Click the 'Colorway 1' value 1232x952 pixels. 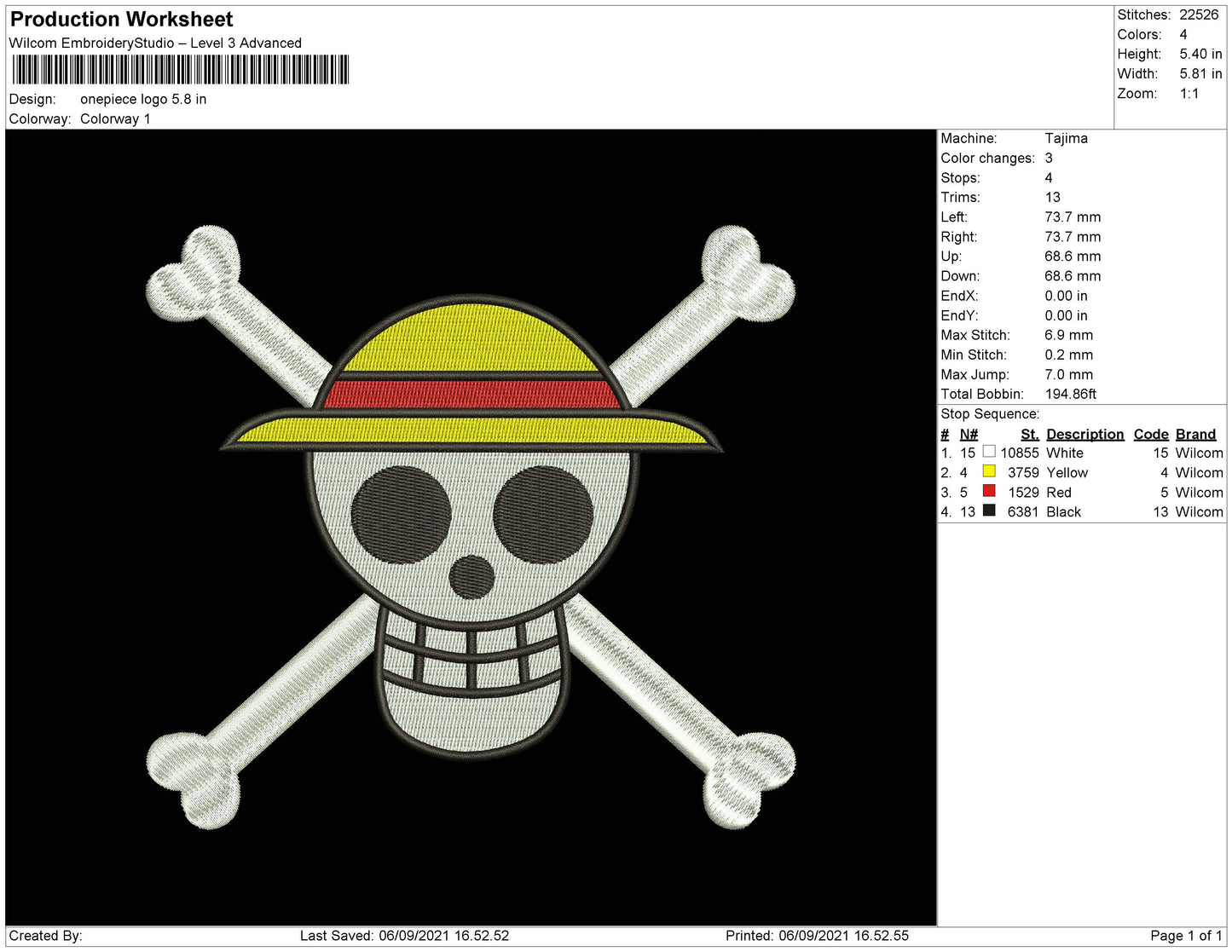pyautogui.click(x=115, y=118)
